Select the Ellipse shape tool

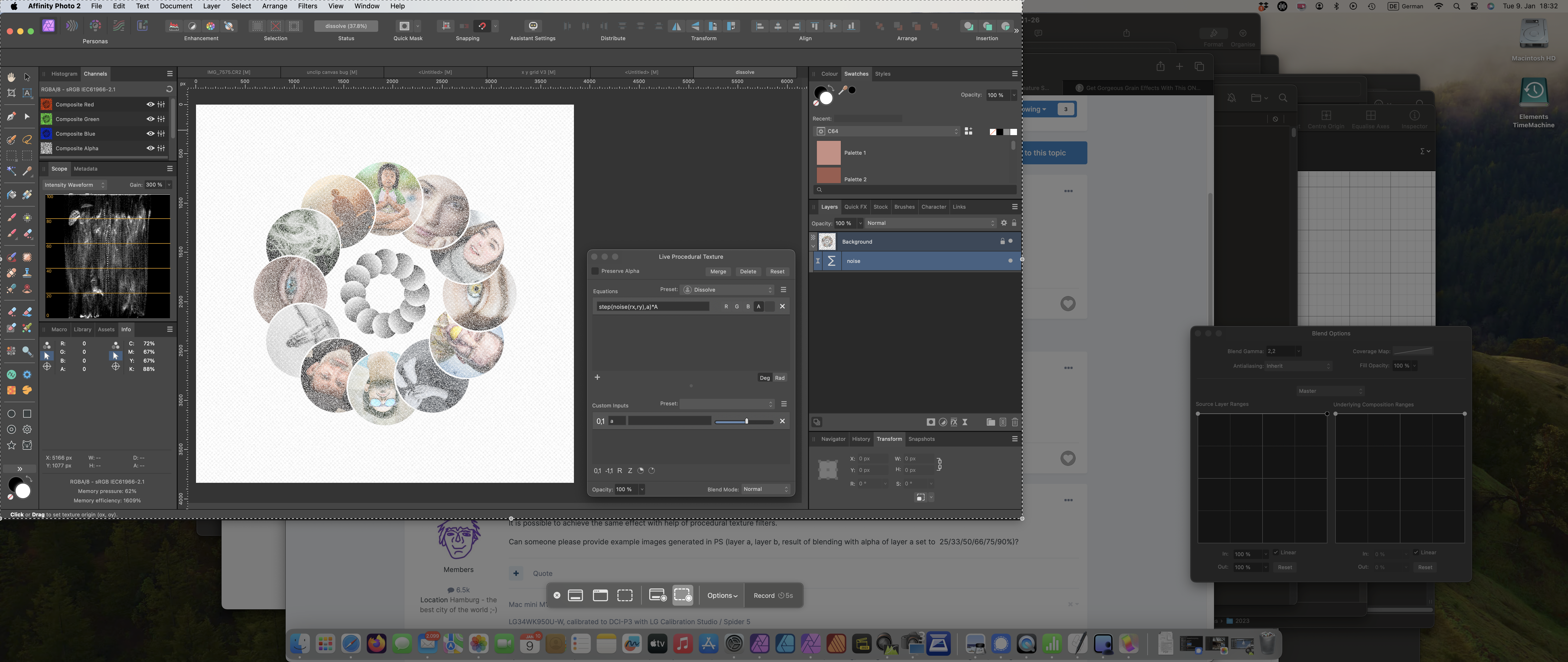tap(11, 413)
